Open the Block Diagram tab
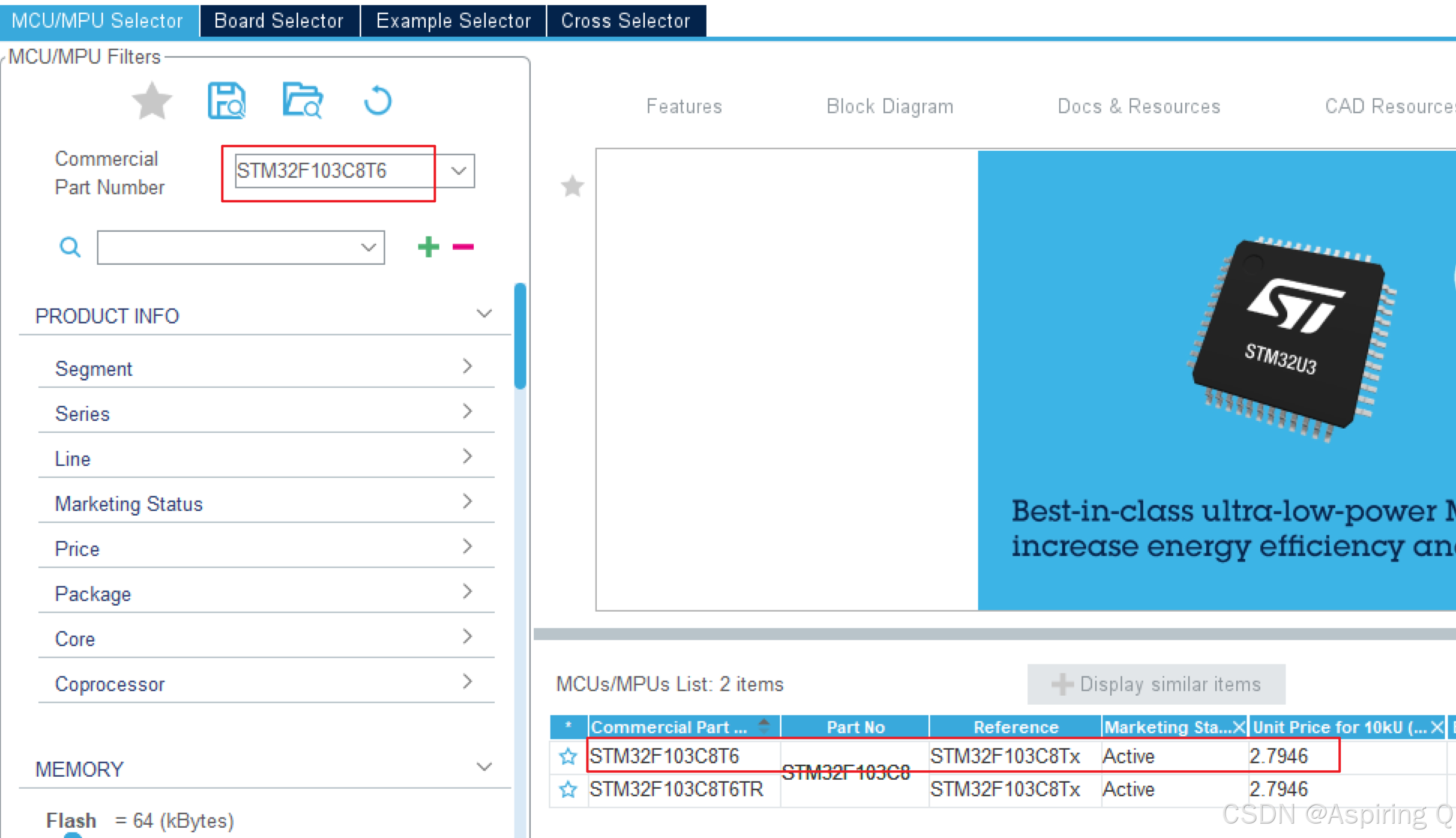The image size is (1456, 838). (x=890, y=106)
